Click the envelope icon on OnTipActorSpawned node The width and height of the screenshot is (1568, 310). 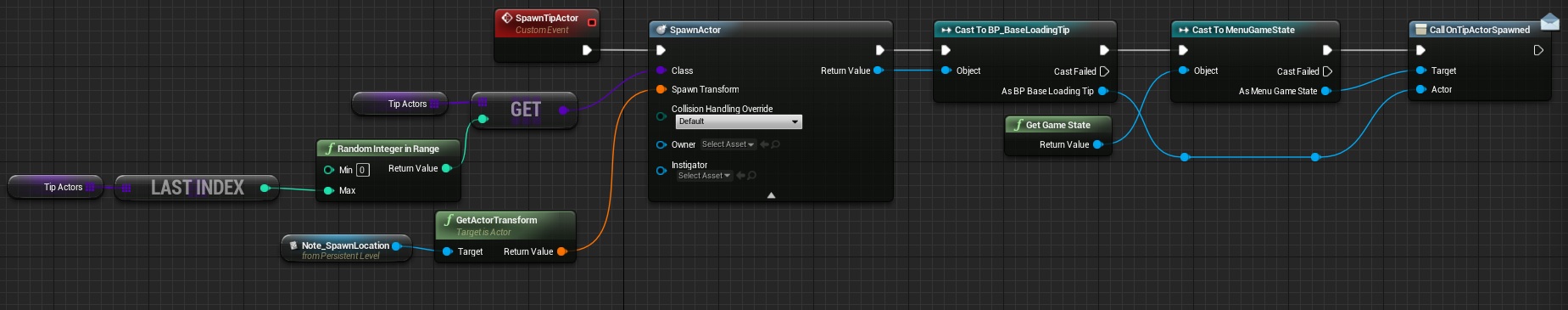(1549, 21)
